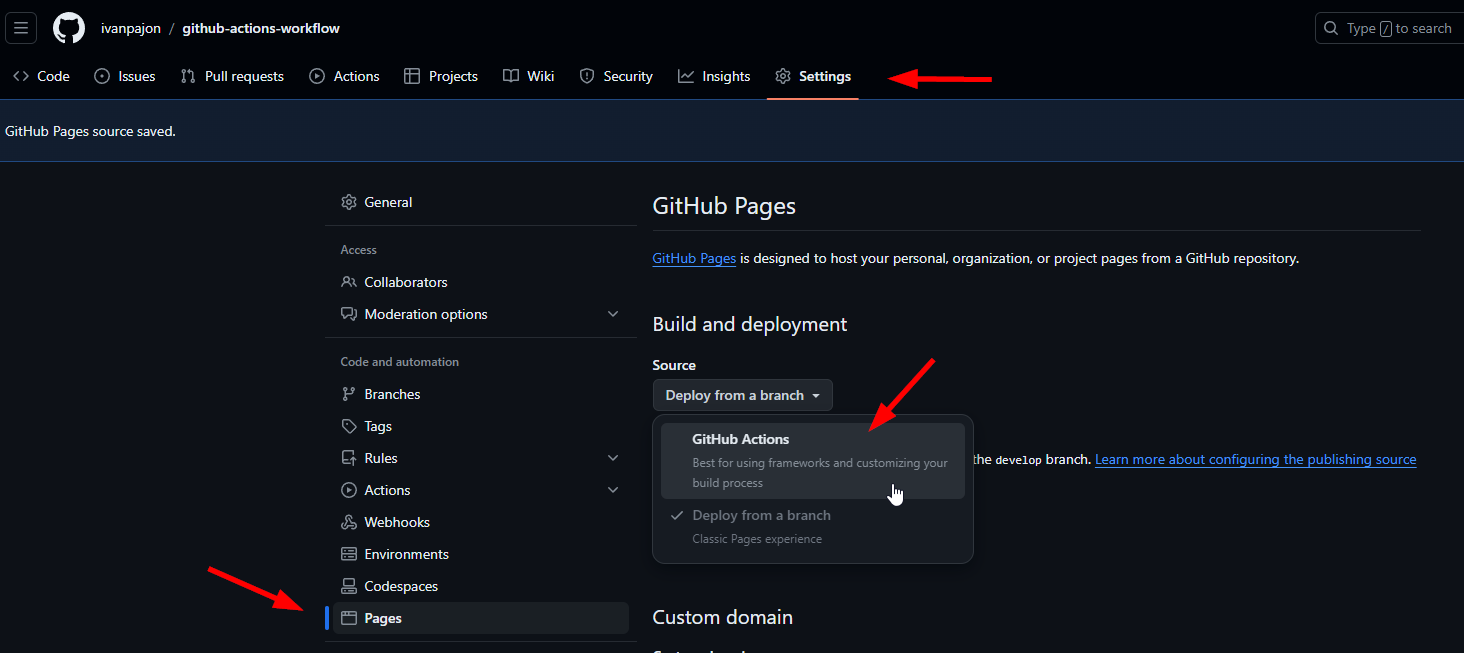Click the Webhooks icon in sidebar
The width and height of the screenshot is (1464, 653).
point(349,522)
